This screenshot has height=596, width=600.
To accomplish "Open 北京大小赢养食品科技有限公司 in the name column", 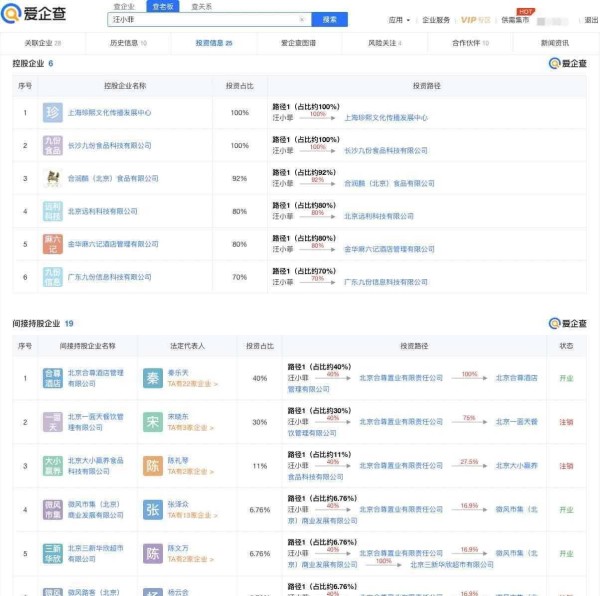I will 96,466.
